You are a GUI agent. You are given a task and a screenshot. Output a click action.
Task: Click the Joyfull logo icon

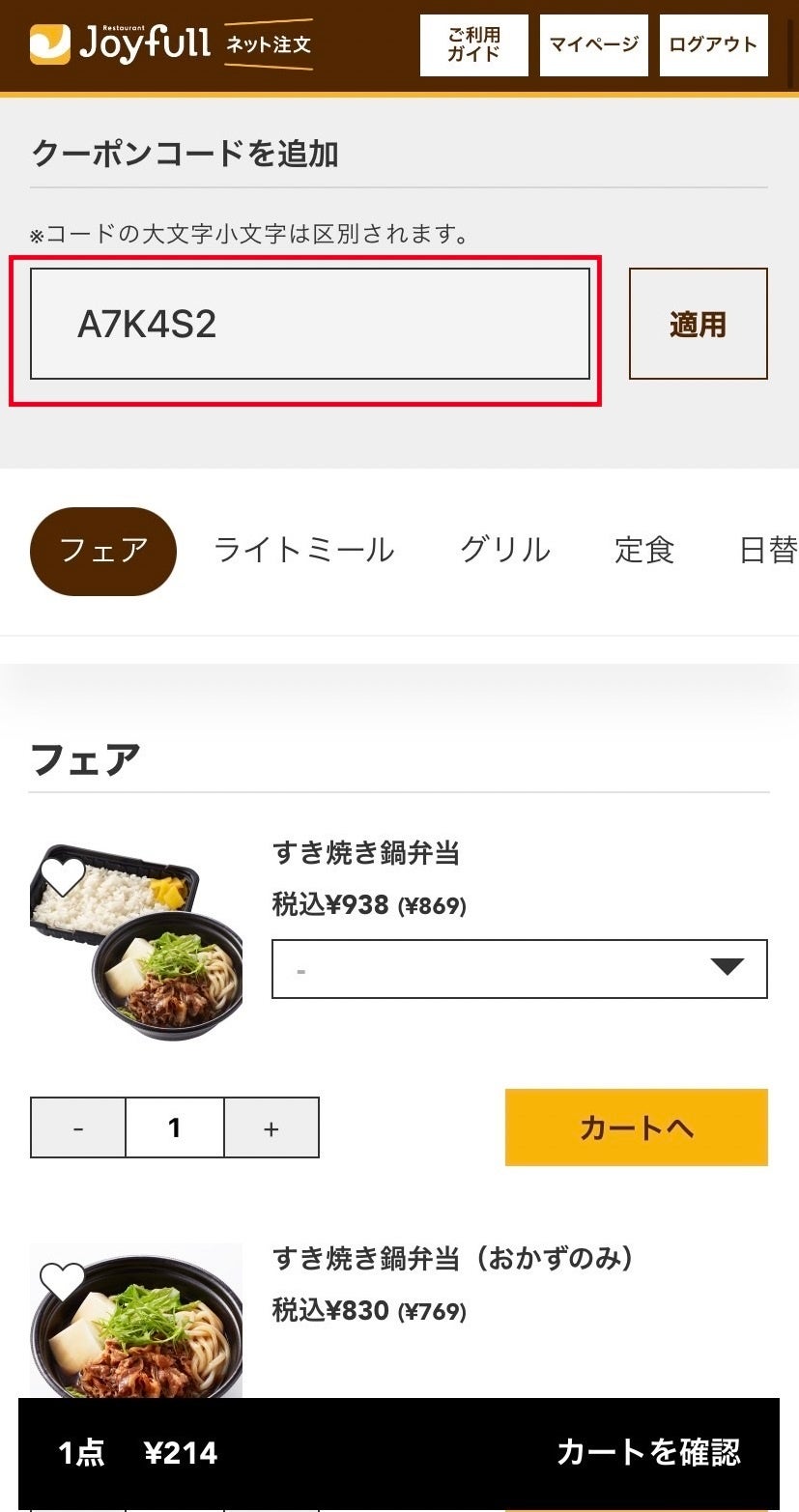pyautogui.click(x=50, y=44)
